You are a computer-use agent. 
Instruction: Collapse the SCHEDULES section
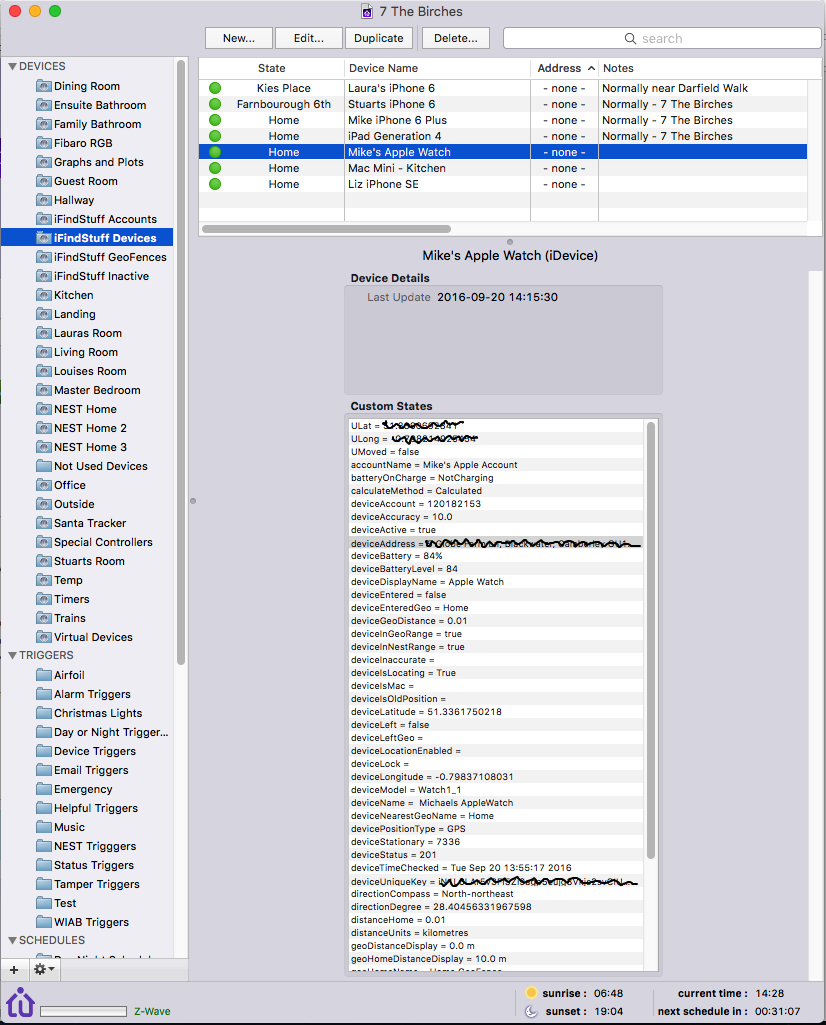click(x=12, y=941)
